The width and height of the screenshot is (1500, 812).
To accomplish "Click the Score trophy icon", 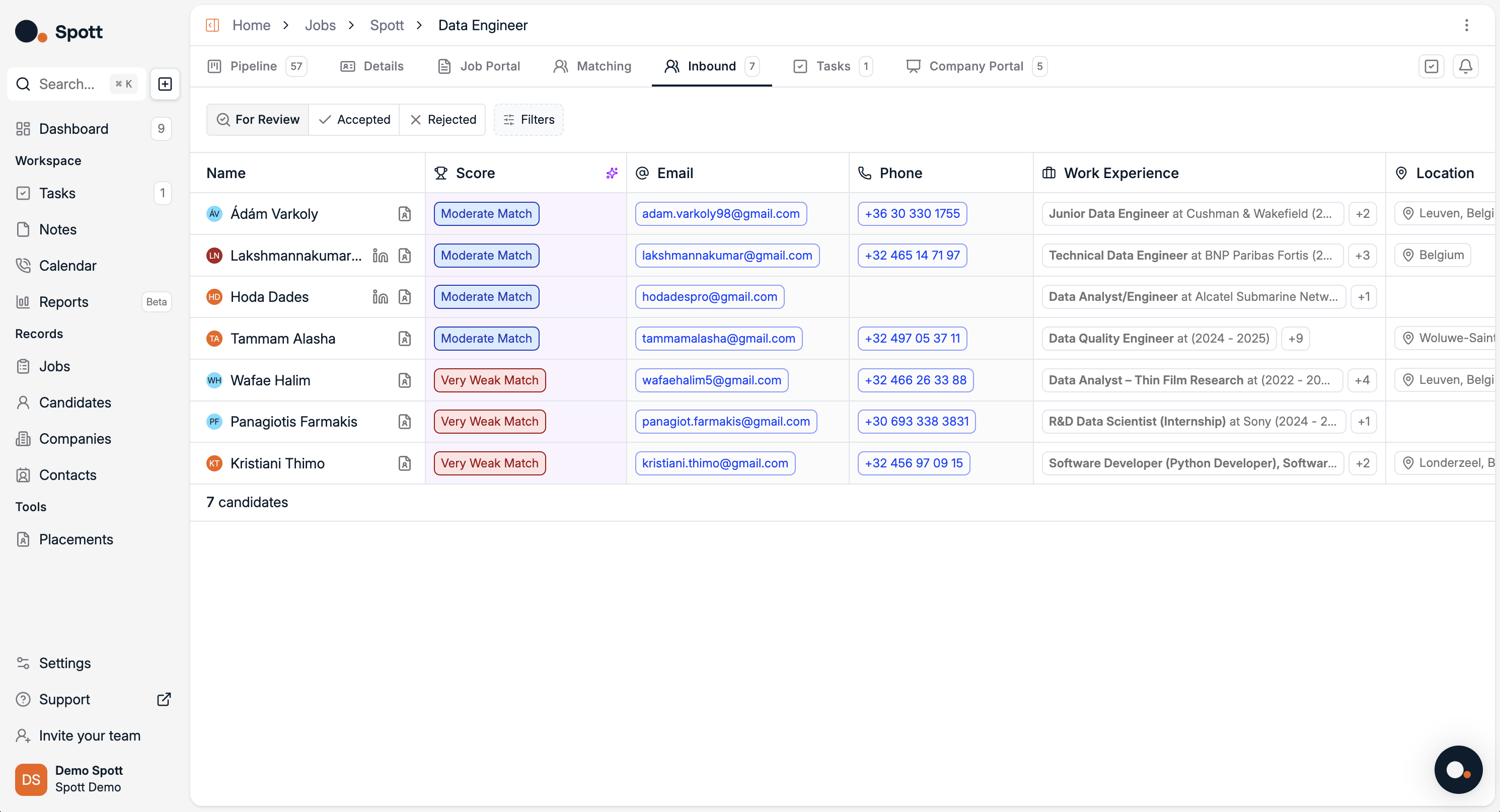I will coord(441,173).
